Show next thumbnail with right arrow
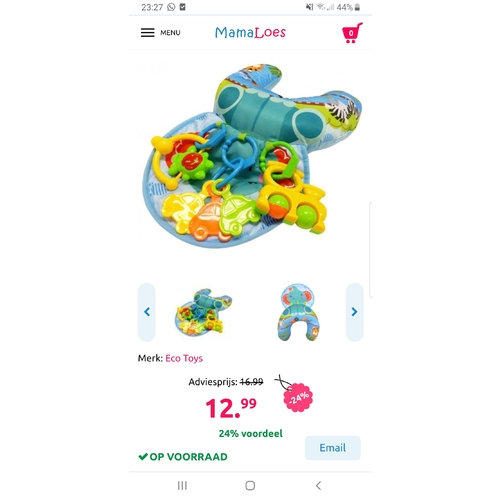500x500 pixels. point(354,312)
